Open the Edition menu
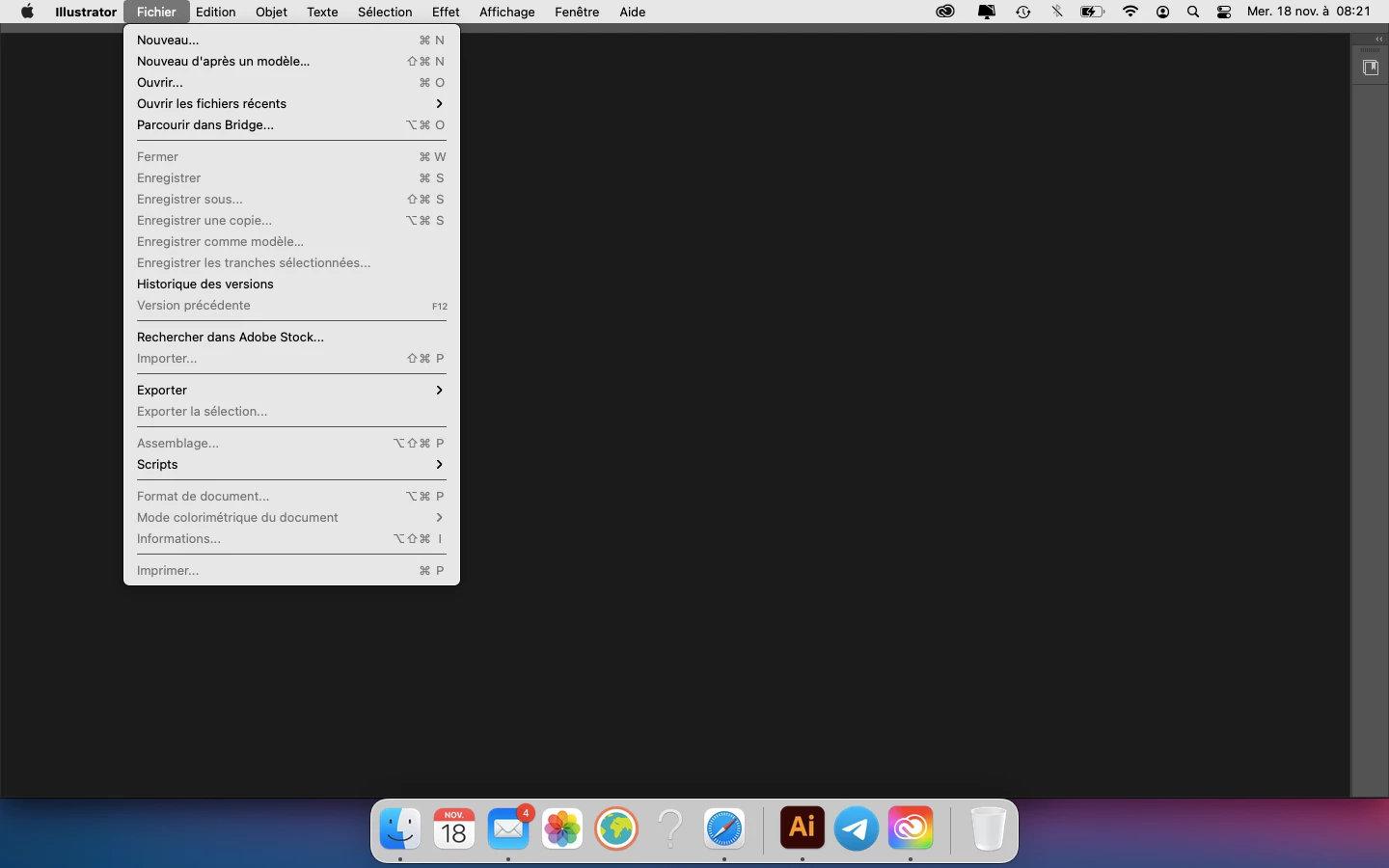Image resolution: width=1389 pixels, height=868 pixels. [216, 12]
